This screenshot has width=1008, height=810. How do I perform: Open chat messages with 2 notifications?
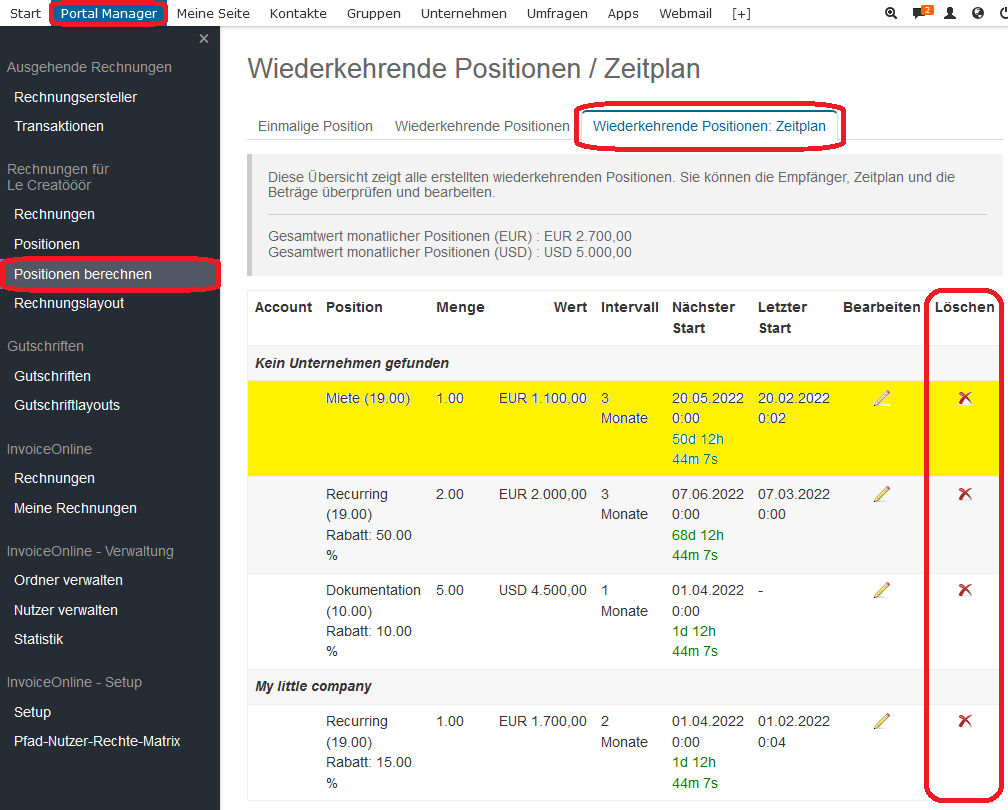tap(921, 13)
